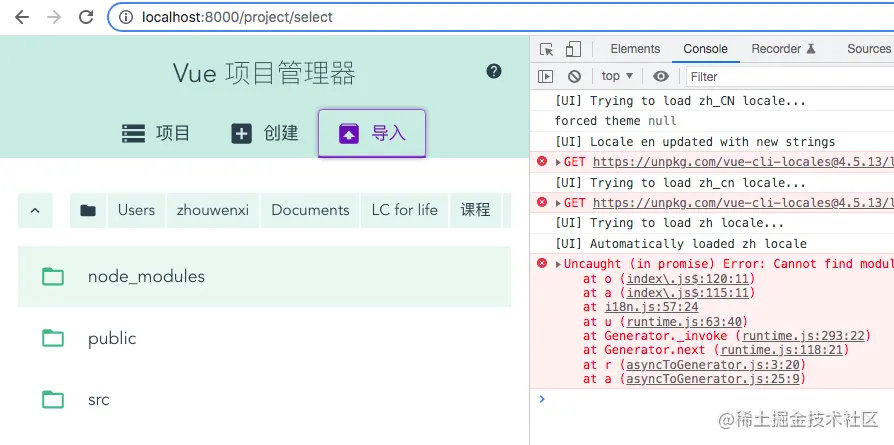This screenshot has height=445, width=894.
Task: Clear the console with the ban icon
Action: point(574,76)
